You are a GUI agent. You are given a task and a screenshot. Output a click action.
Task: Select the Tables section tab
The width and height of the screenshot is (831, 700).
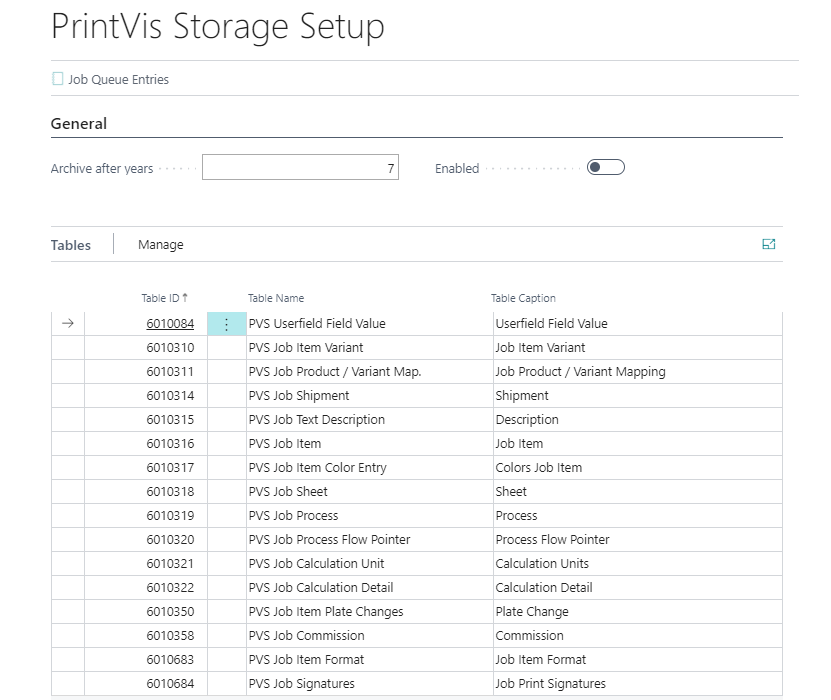tap(71, 245)
